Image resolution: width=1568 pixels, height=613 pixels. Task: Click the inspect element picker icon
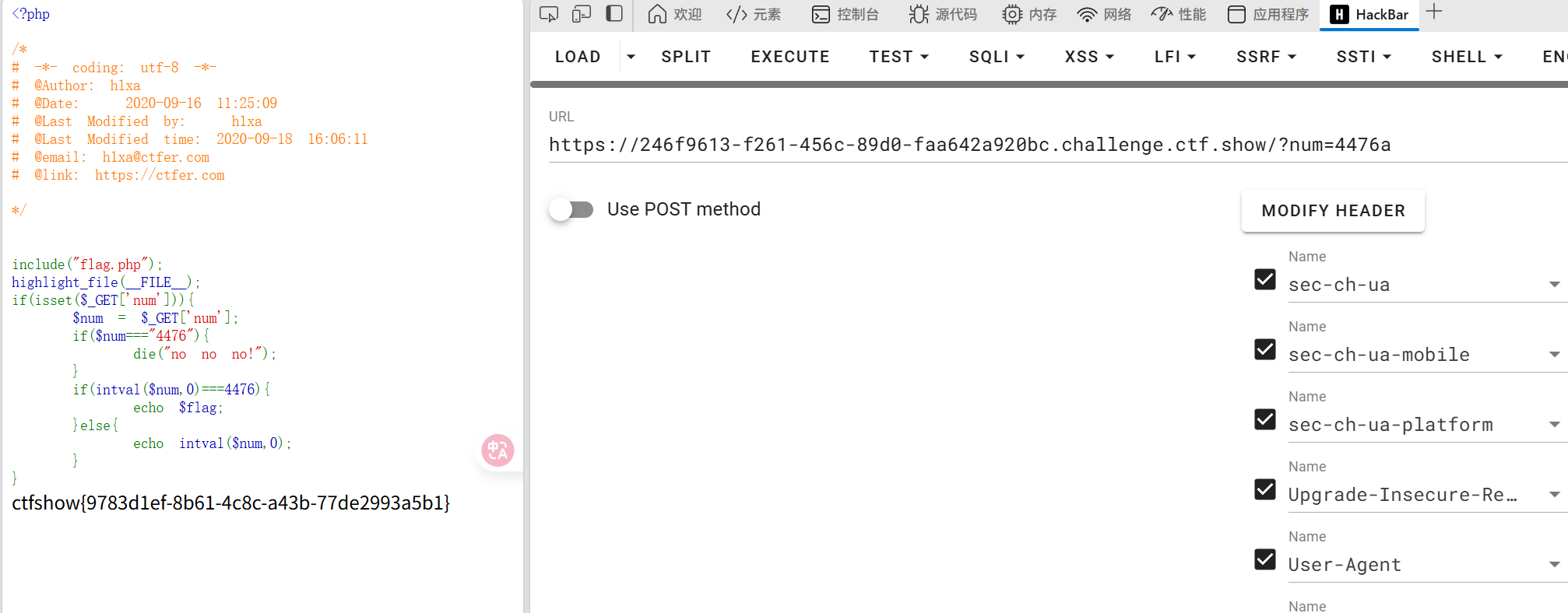549,14
